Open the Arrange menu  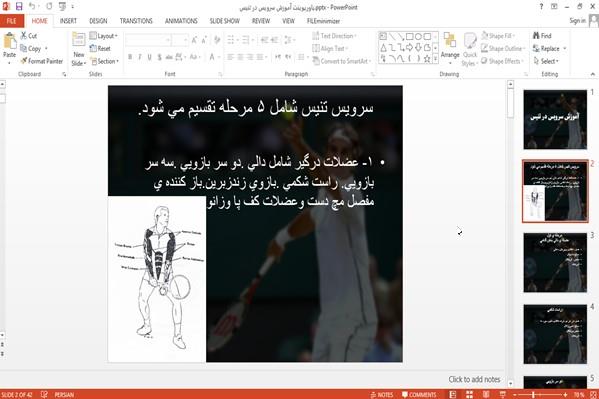coord(450,48)
